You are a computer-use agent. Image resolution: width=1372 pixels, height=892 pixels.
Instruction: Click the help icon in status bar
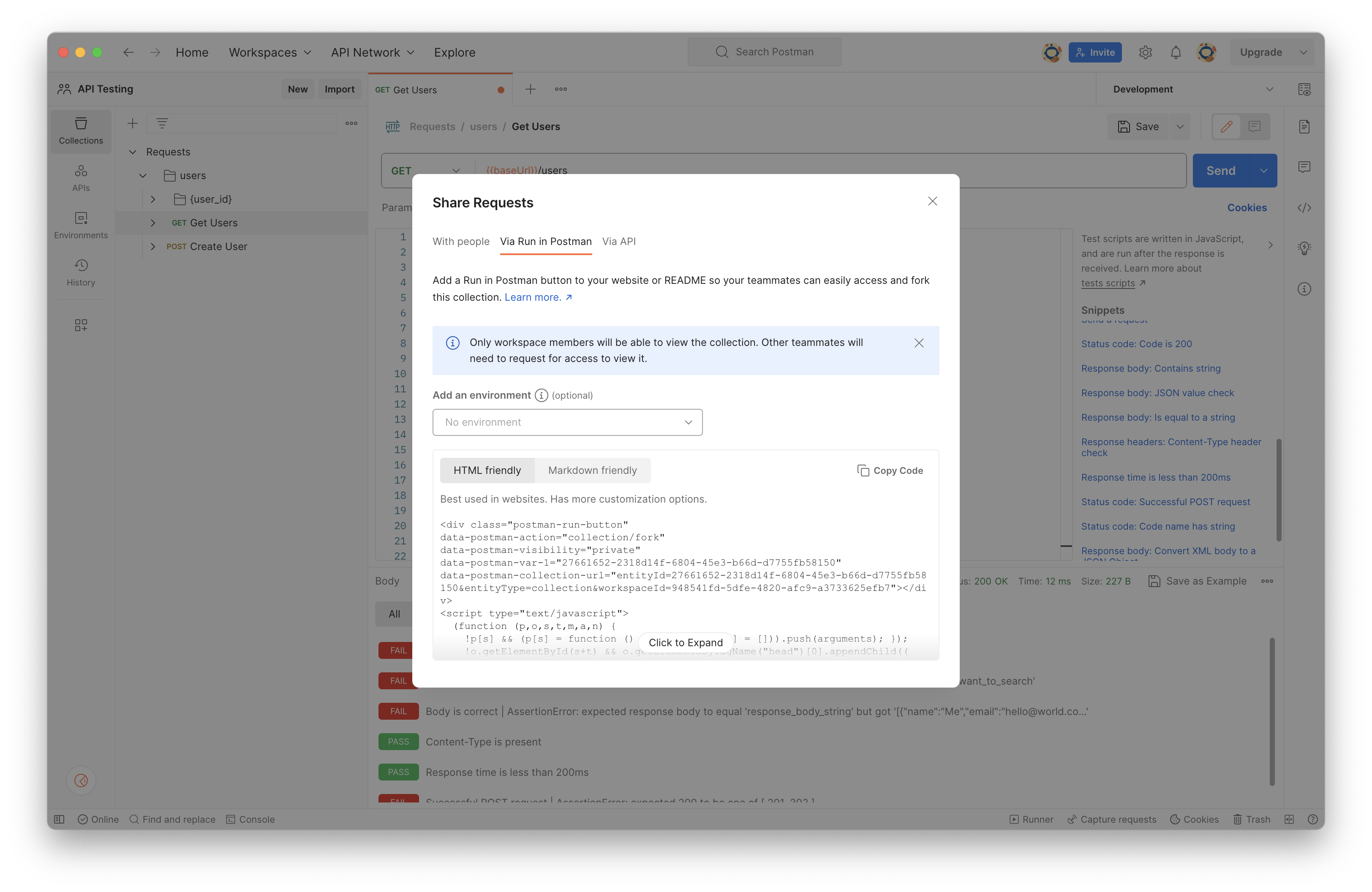(1312, 819)
